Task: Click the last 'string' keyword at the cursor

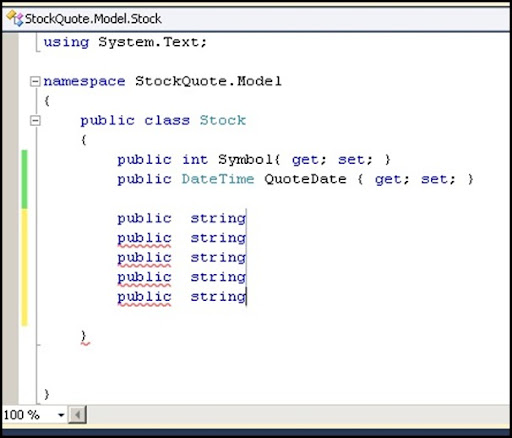Action: tap(218, 297)
